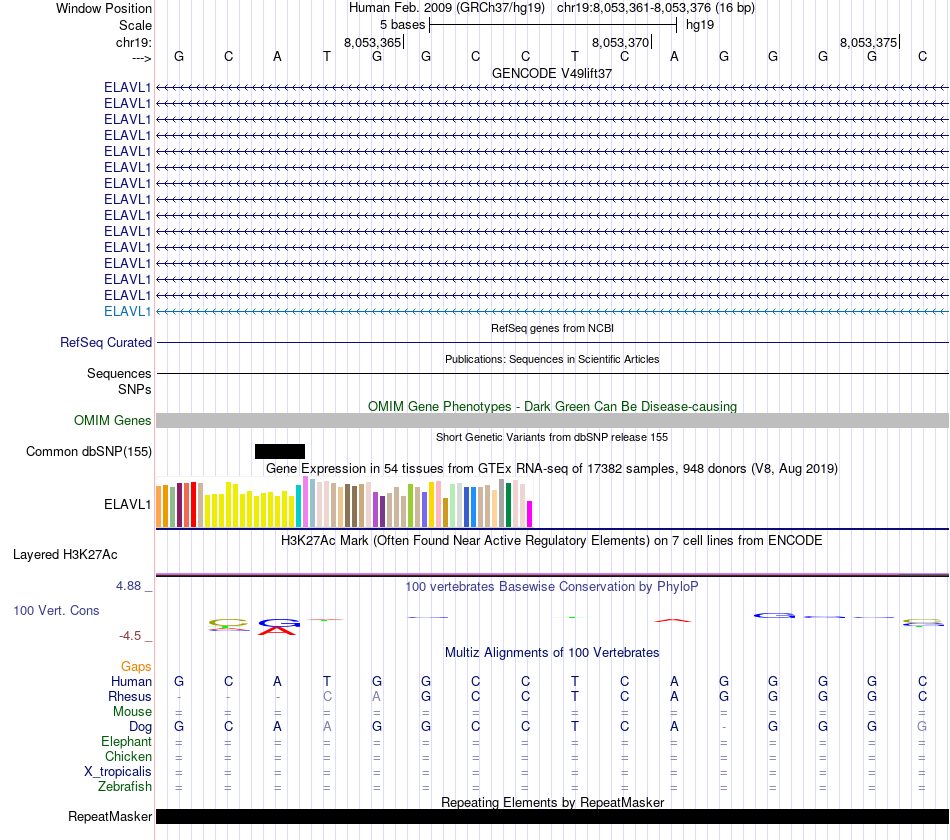Click the Zebrafish alignment row label
The image size is (950, 840).
coord(125,787)
